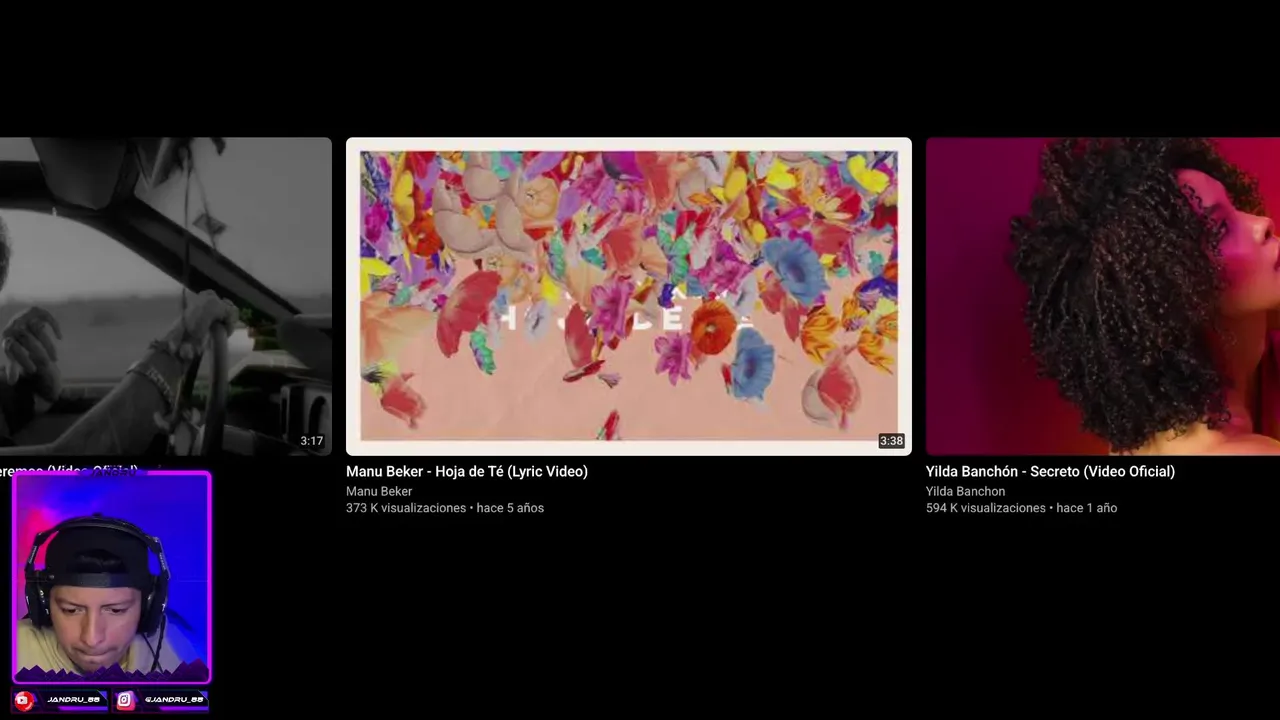Open the Manu Beker Hoja de Té thumbnail
The height and width of the screenshot is (720, 1280).
(628, 296)
